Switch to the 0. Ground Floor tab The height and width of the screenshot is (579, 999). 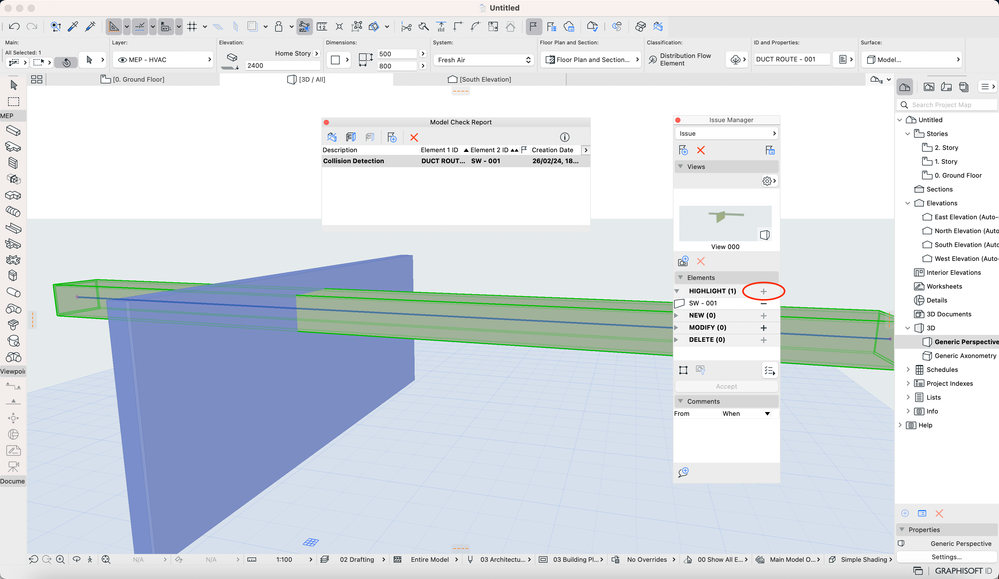coord(131,79)
